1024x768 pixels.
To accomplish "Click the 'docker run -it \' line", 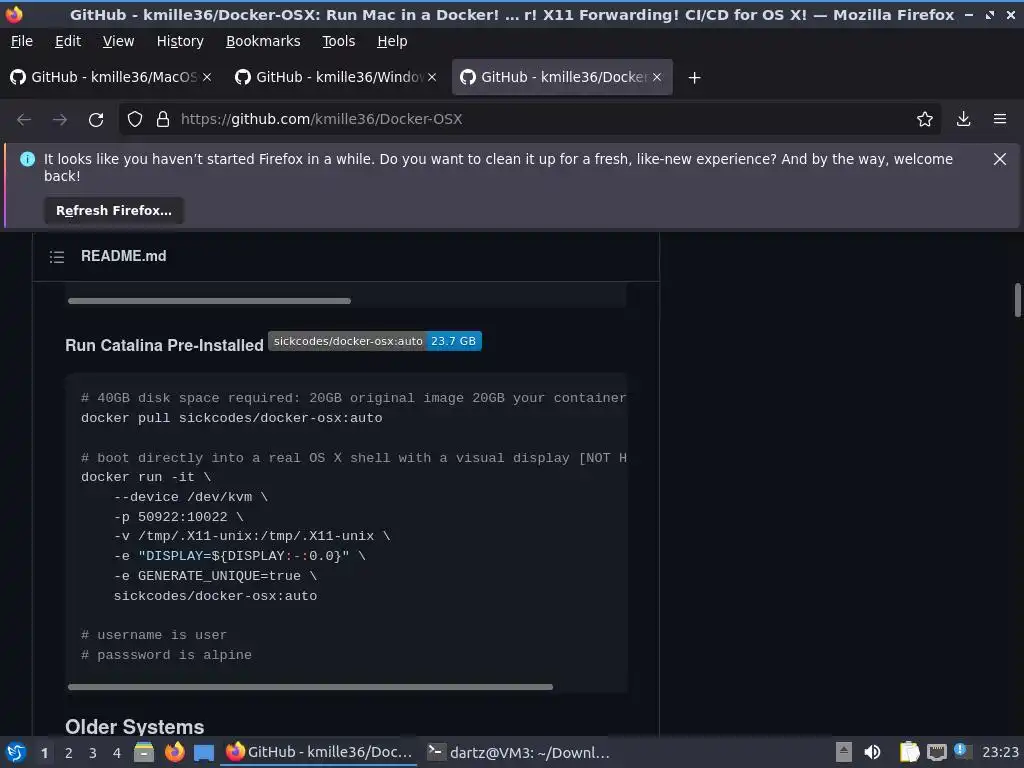I will pos(146,477).
